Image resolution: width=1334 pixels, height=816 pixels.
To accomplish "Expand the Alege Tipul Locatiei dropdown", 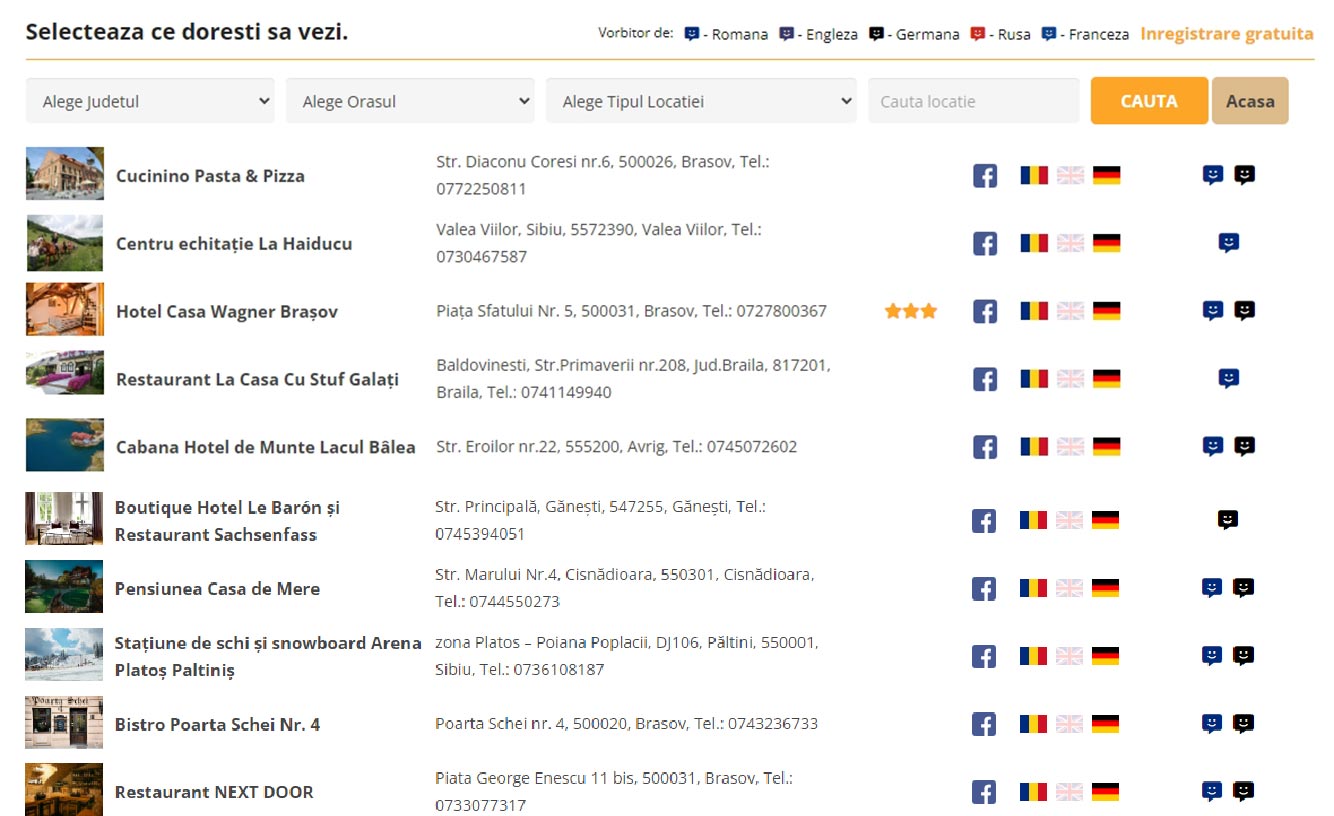I will point(700,101).
